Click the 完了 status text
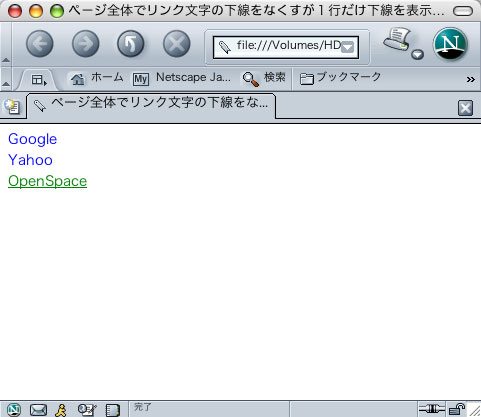Image resolution: width=481 pixels, height=417 pixels. 142,407
